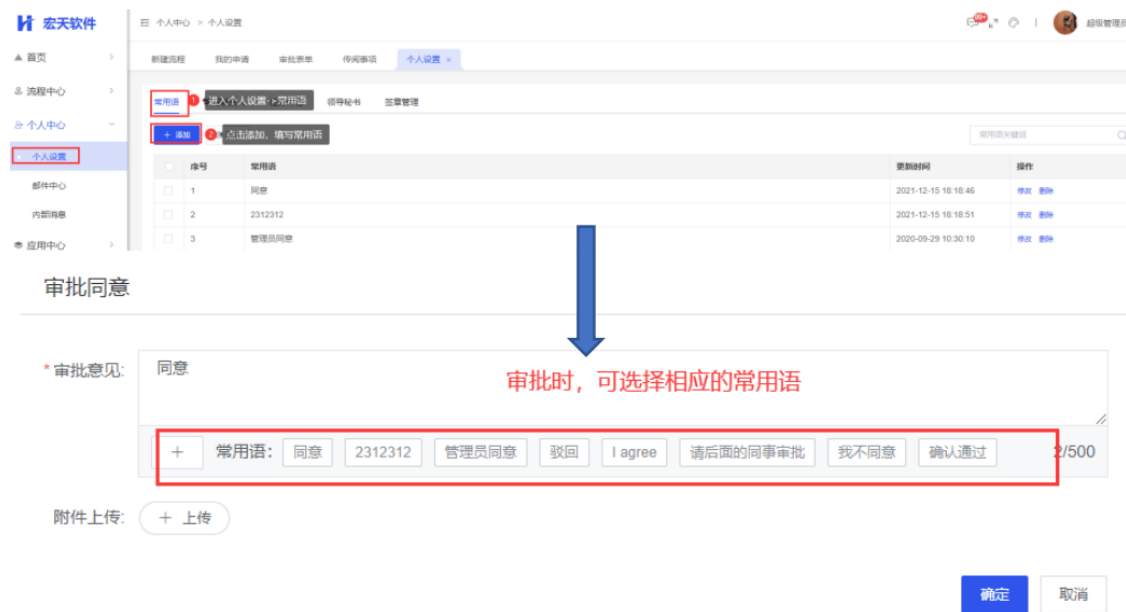Tick the select-all checkbox in table header

click(x=169, y=167)
